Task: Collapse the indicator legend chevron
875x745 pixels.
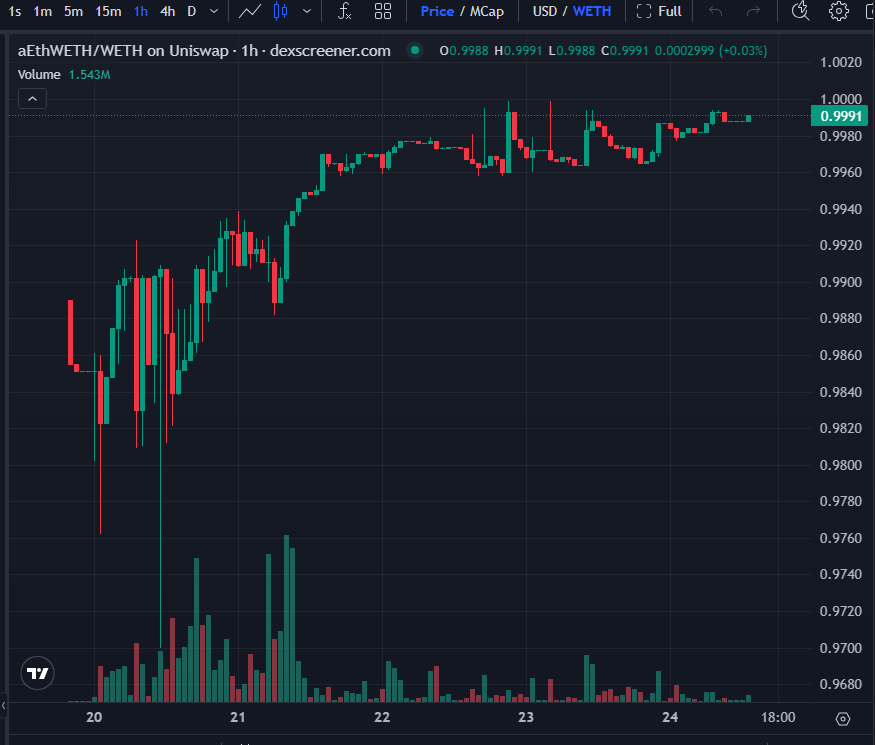Action: (32, 99)
